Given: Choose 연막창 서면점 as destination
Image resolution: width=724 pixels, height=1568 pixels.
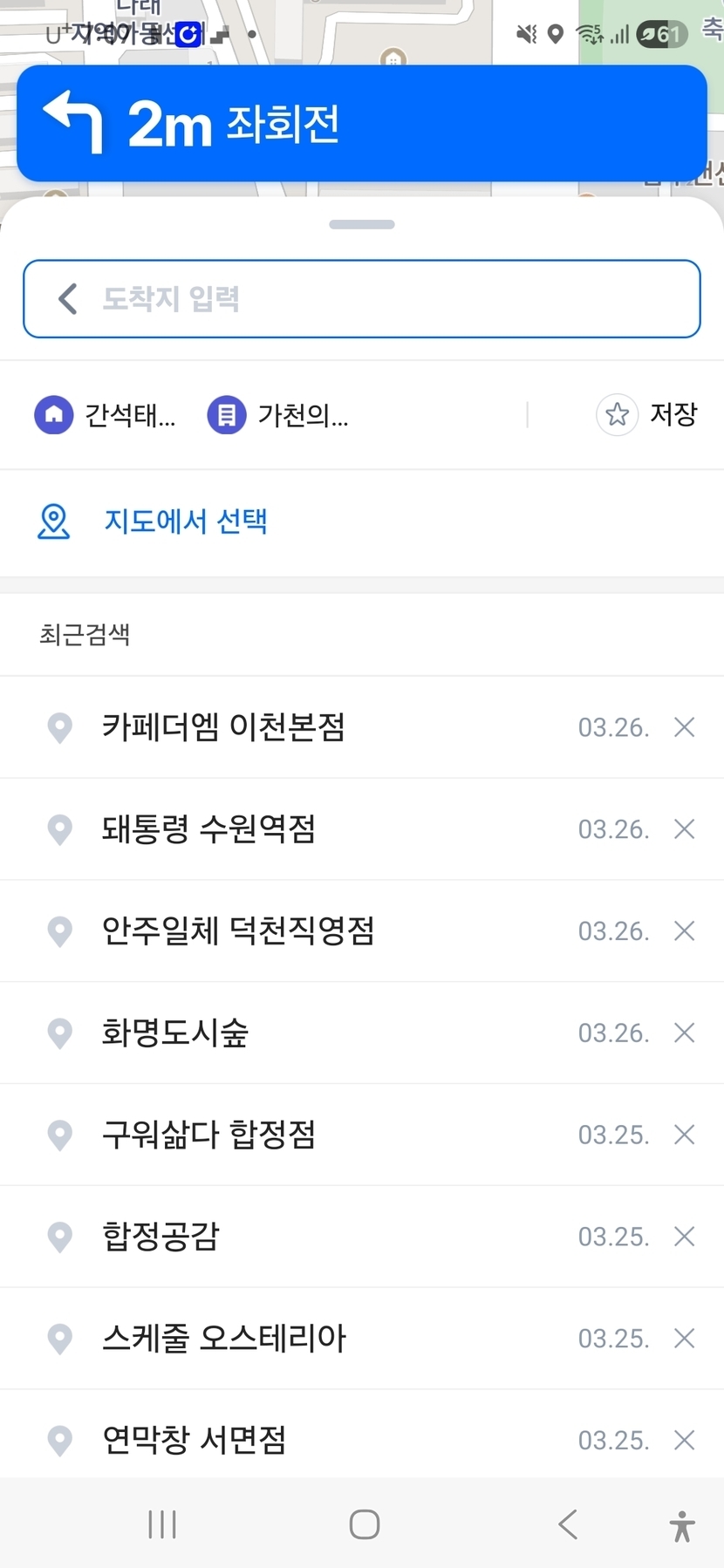Looking at the screenshot, I should click(x=194, y=1440).
